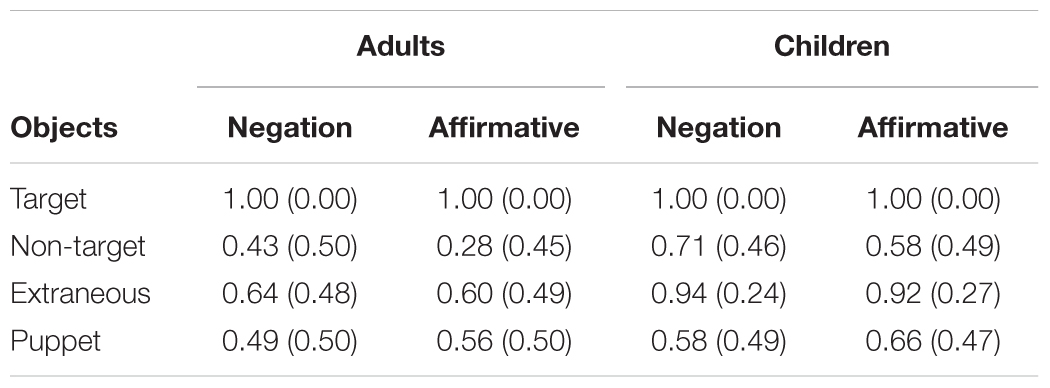This screenshot has width=1050, height=388.
Task: Click the Adults column group header
Action: point(400,46)
